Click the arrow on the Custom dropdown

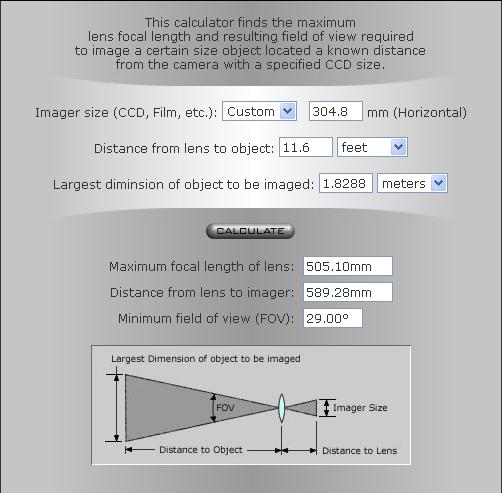point(288,111)
